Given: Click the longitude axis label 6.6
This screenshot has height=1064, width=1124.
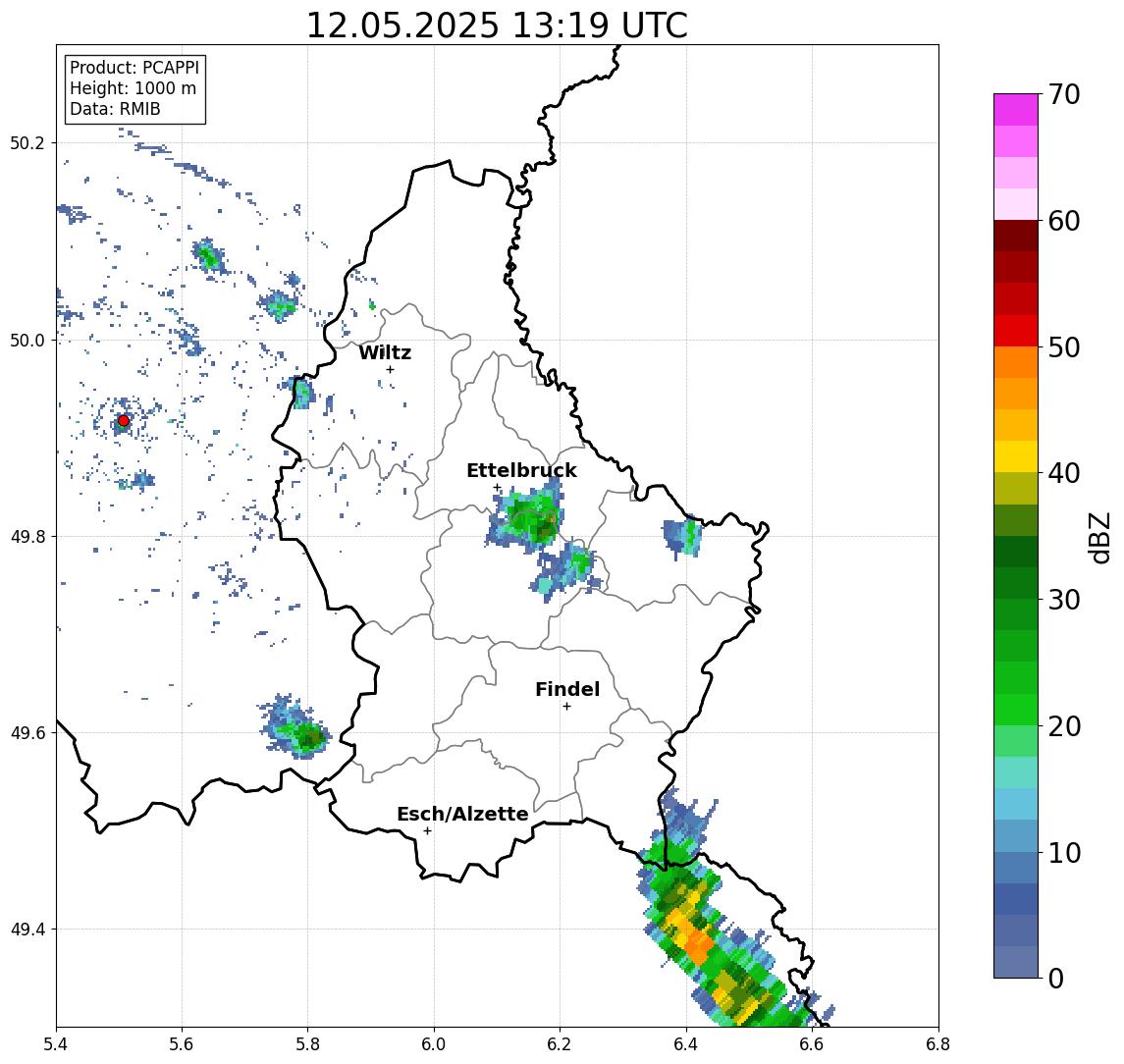Looking at the screenshot, I should point(812,1044).
